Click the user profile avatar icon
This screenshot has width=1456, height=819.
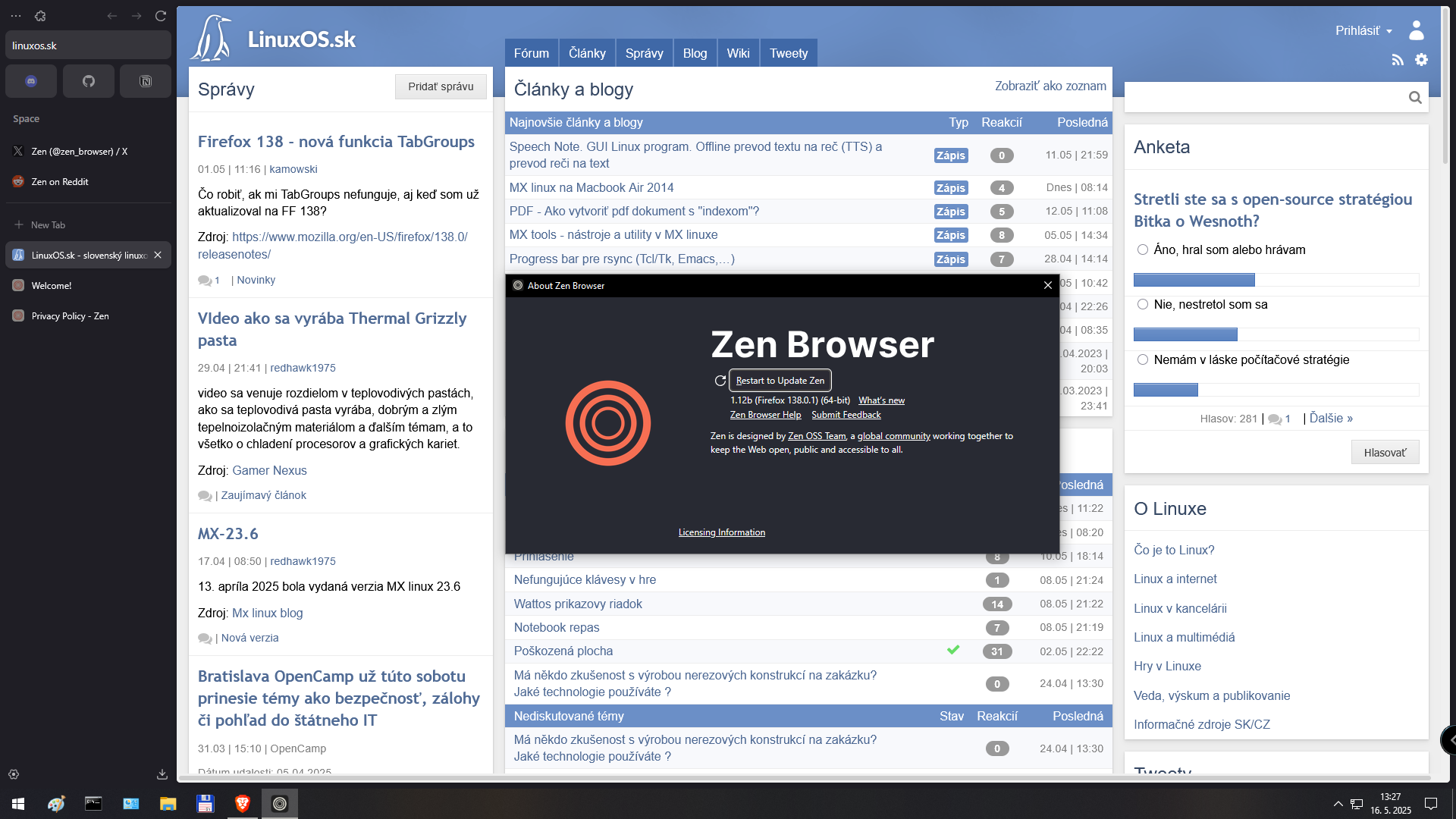1416,30
